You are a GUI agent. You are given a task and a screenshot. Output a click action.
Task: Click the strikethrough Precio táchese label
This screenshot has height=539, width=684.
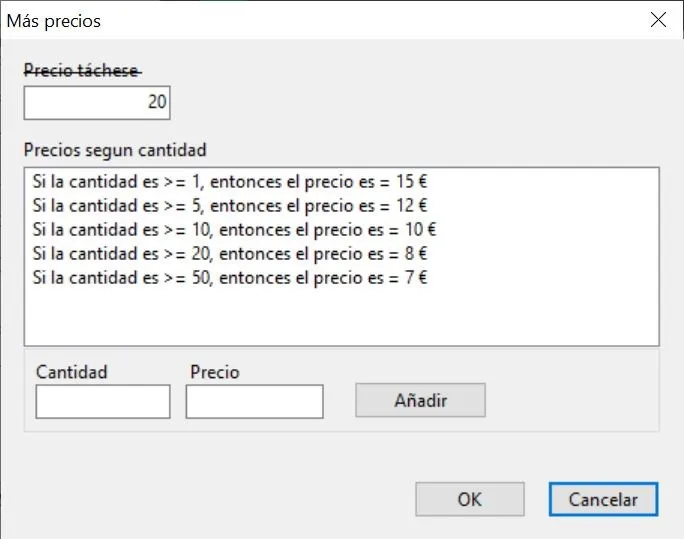pyautogui.click(x=82, y=70)
